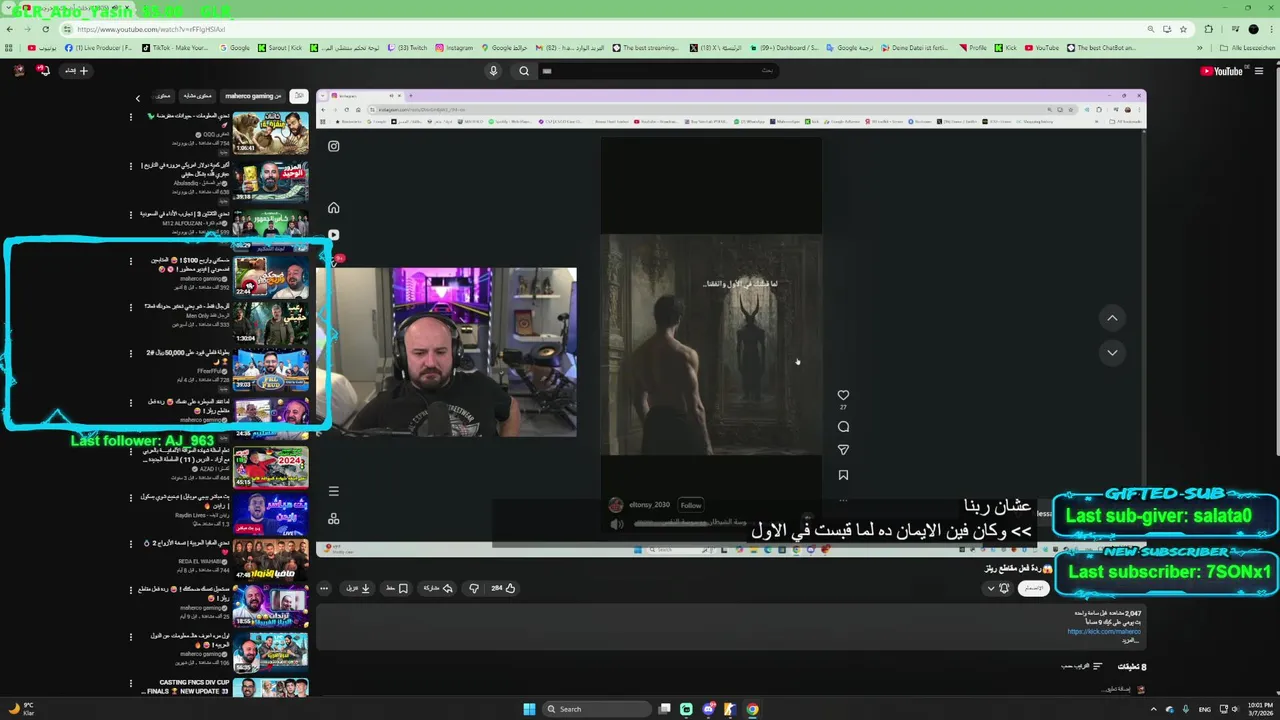Select the 'similar content' filter chip
Viewport: 1280px width, 720px height.
(197, 96)
